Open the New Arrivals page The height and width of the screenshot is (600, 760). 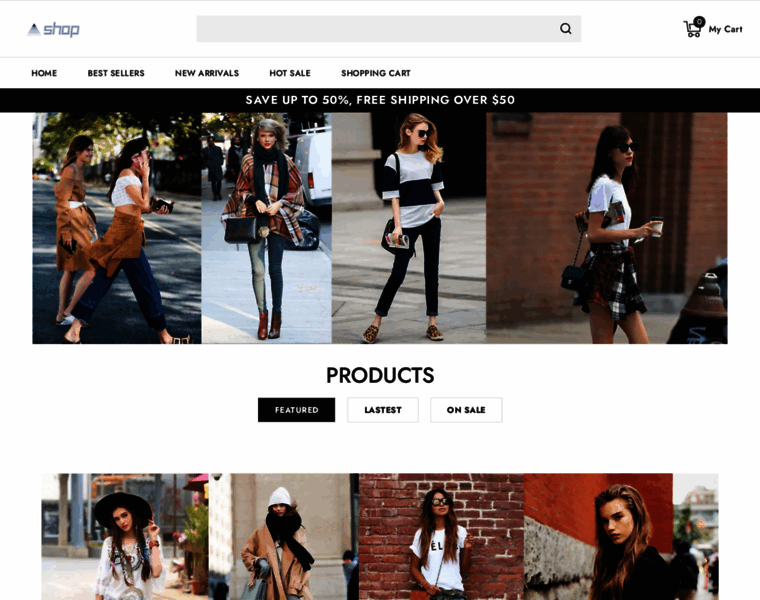[x=207, y=73]
